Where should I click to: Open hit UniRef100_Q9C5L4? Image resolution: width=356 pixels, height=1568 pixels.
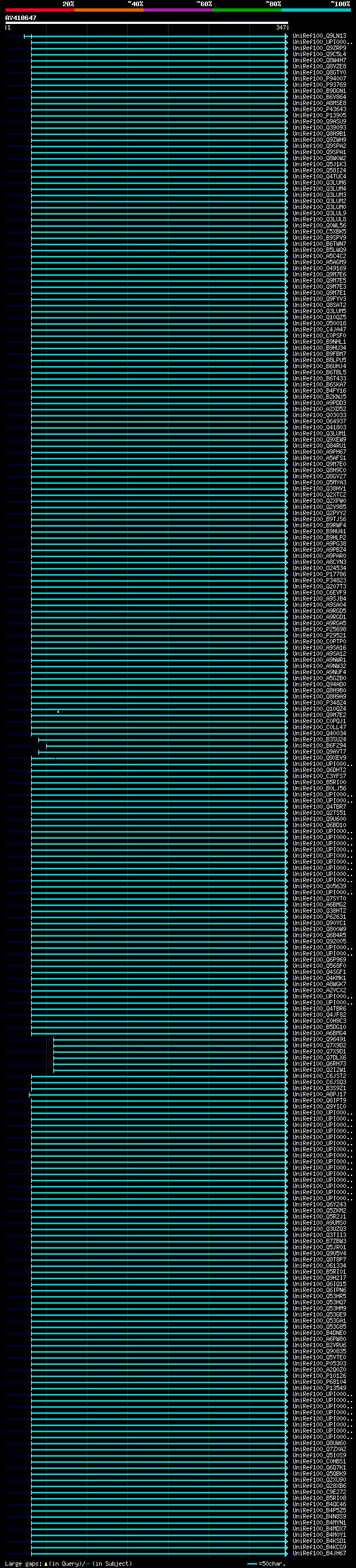coord(319,54)
